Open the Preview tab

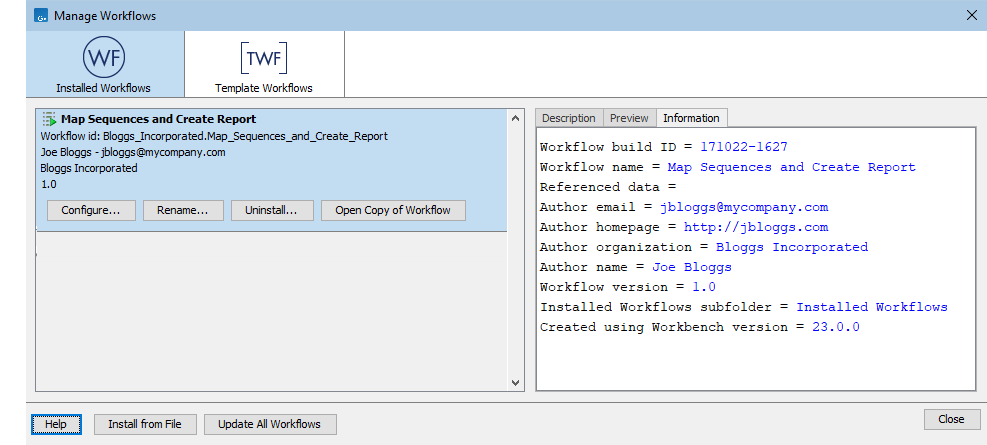click(x=629, y=118)
